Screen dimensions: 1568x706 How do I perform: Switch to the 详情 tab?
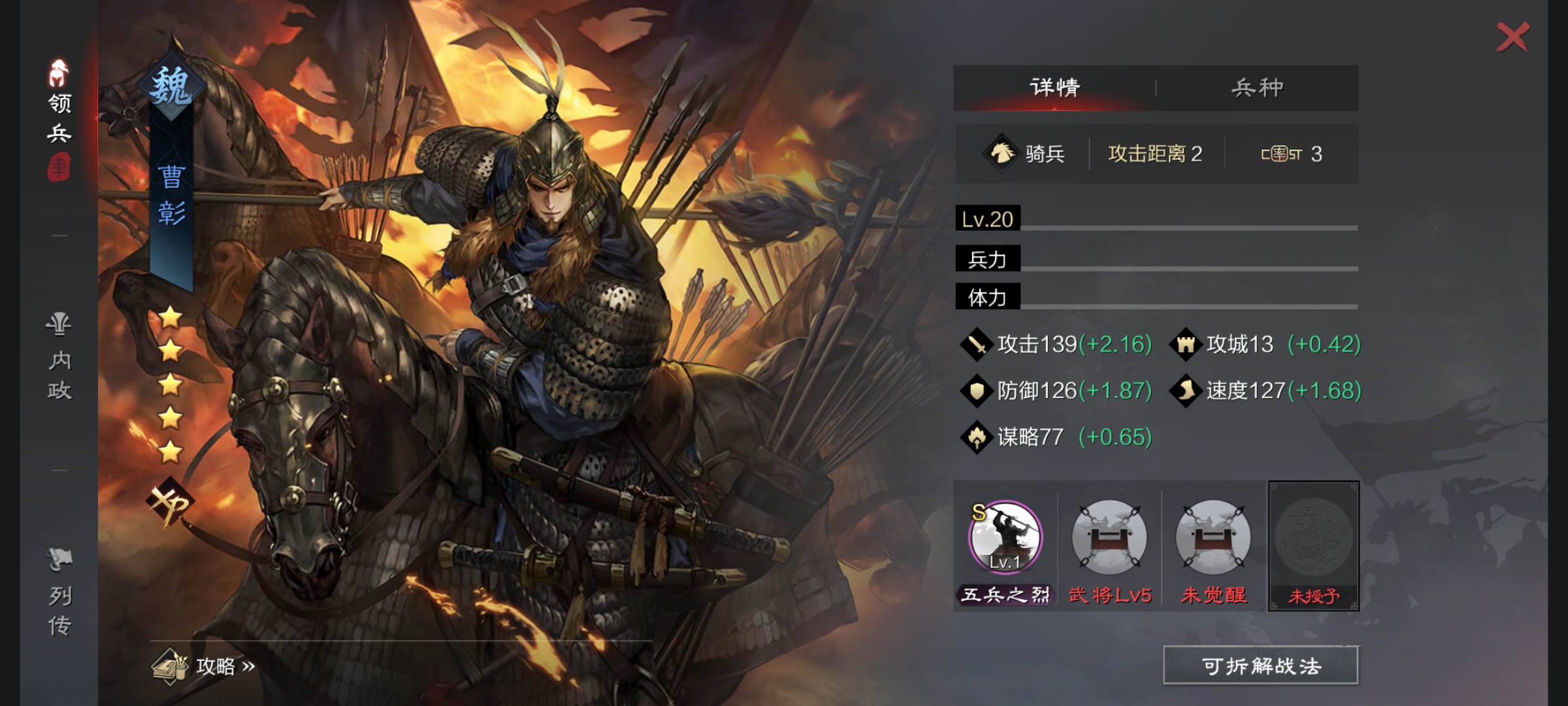coord(1054,88)
